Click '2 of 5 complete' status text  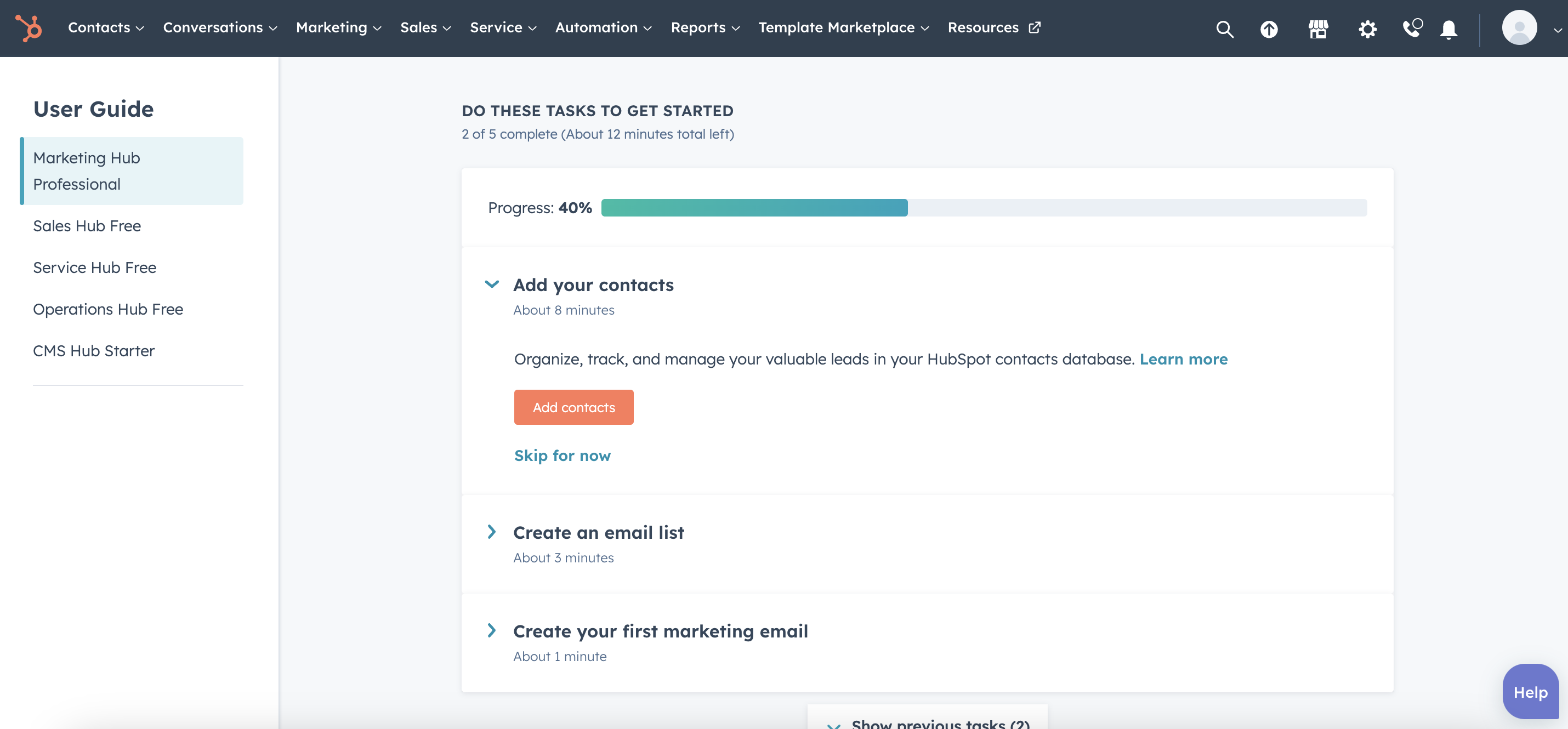tap(598, 134)
